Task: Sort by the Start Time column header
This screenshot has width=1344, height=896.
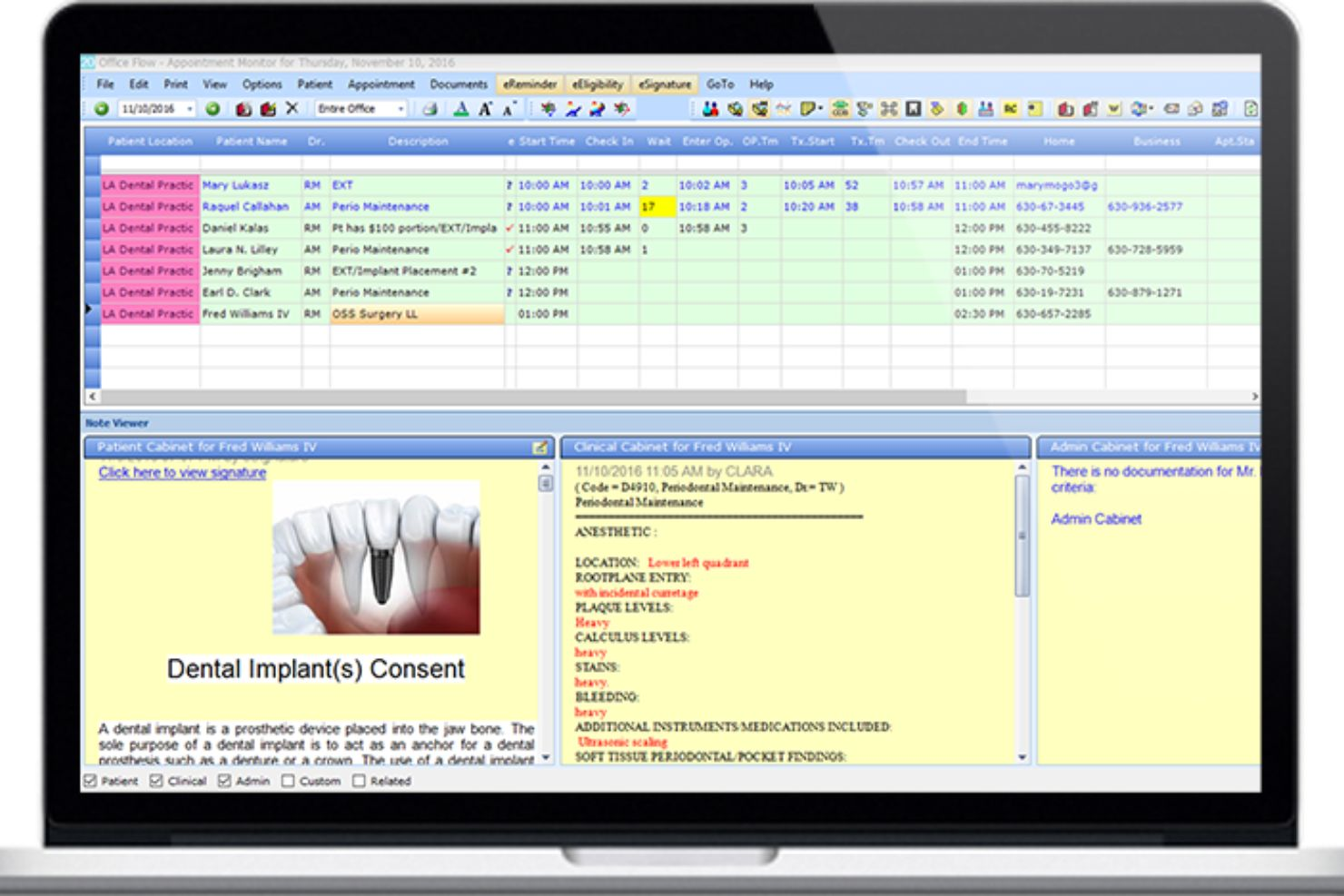Action: click(x=547, y=142)
